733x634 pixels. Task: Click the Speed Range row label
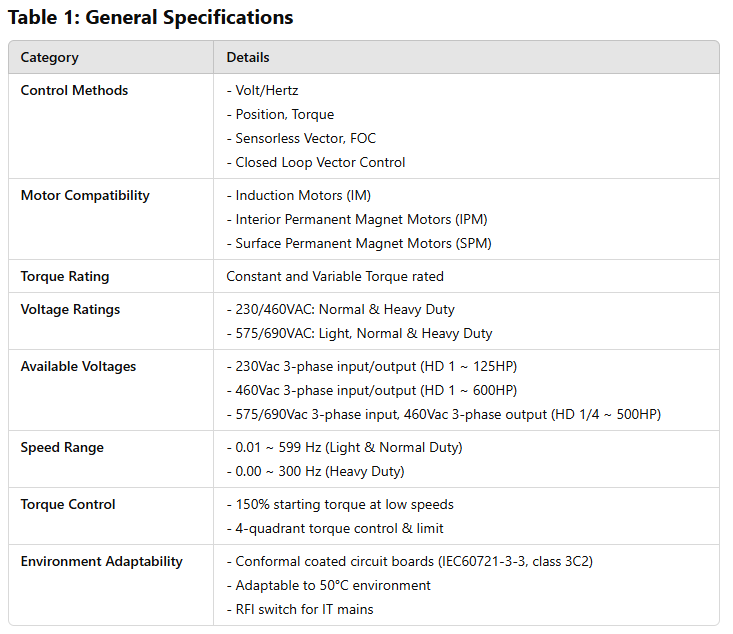62,447
